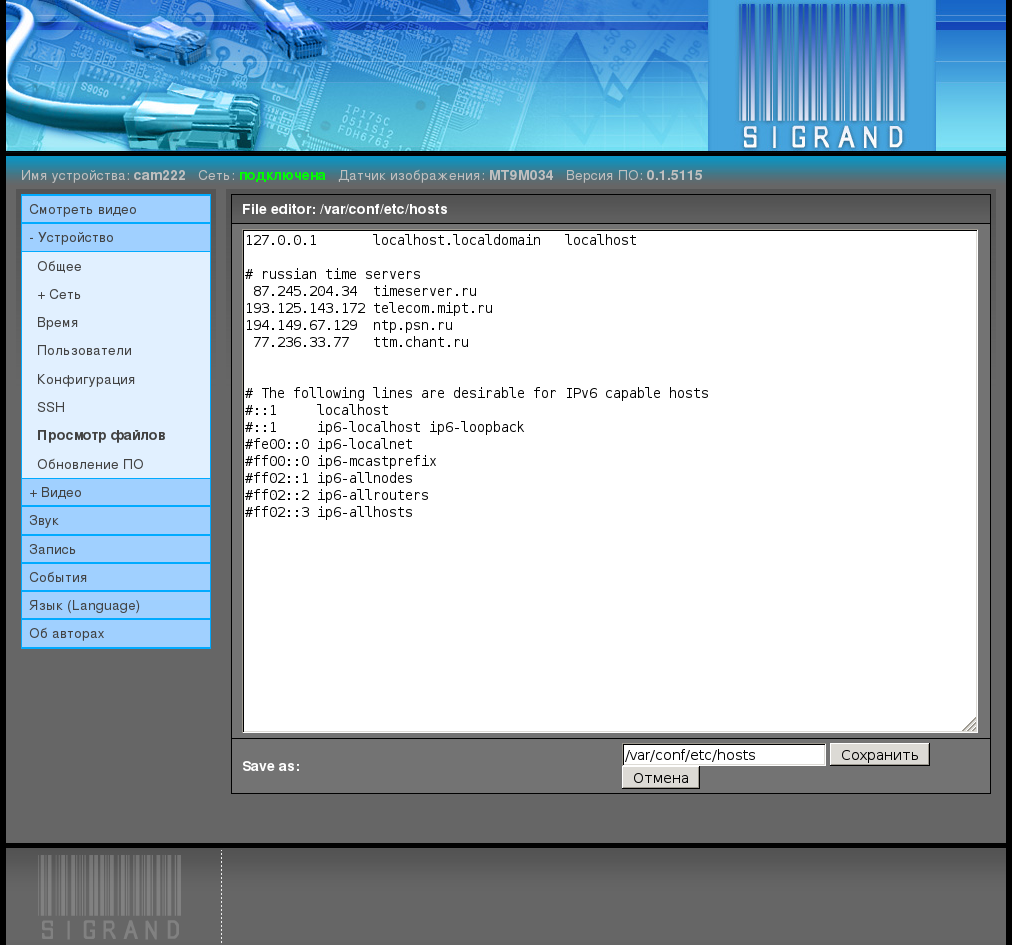The image size is (1012, 945).
Task: Click the timeserver.ru host entry
Action: click(365, 291)
